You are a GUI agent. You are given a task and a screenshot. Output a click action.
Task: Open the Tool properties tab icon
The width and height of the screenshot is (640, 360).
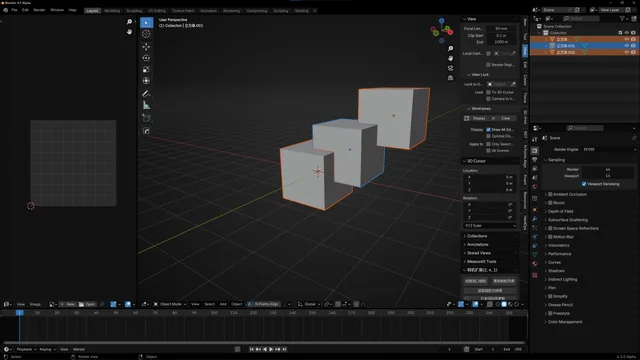point(535,140)
